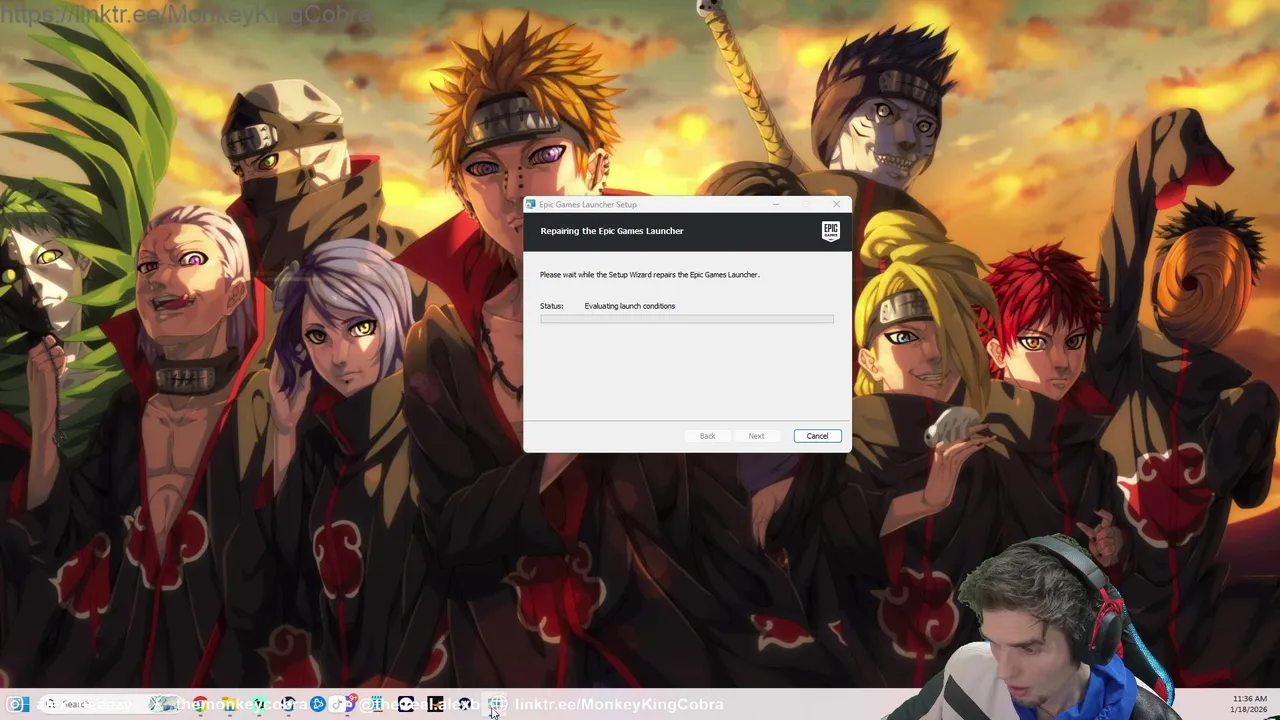Screen dimensions: 1280x720
Task: Click the greyed-out Back button
Action: (707, 436)
